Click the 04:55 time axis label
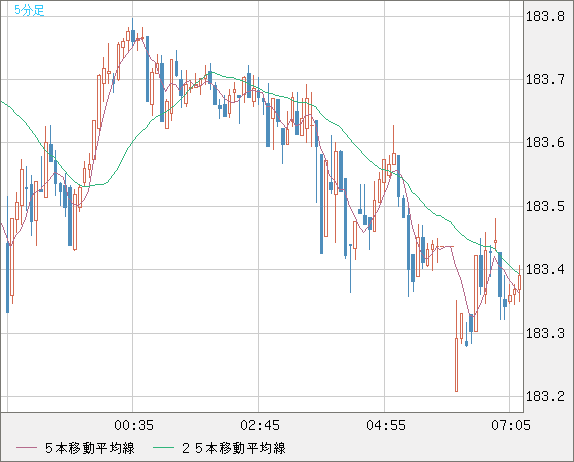Image resolution: width=574 pixels, height=462 pixels. click(386, 425)
